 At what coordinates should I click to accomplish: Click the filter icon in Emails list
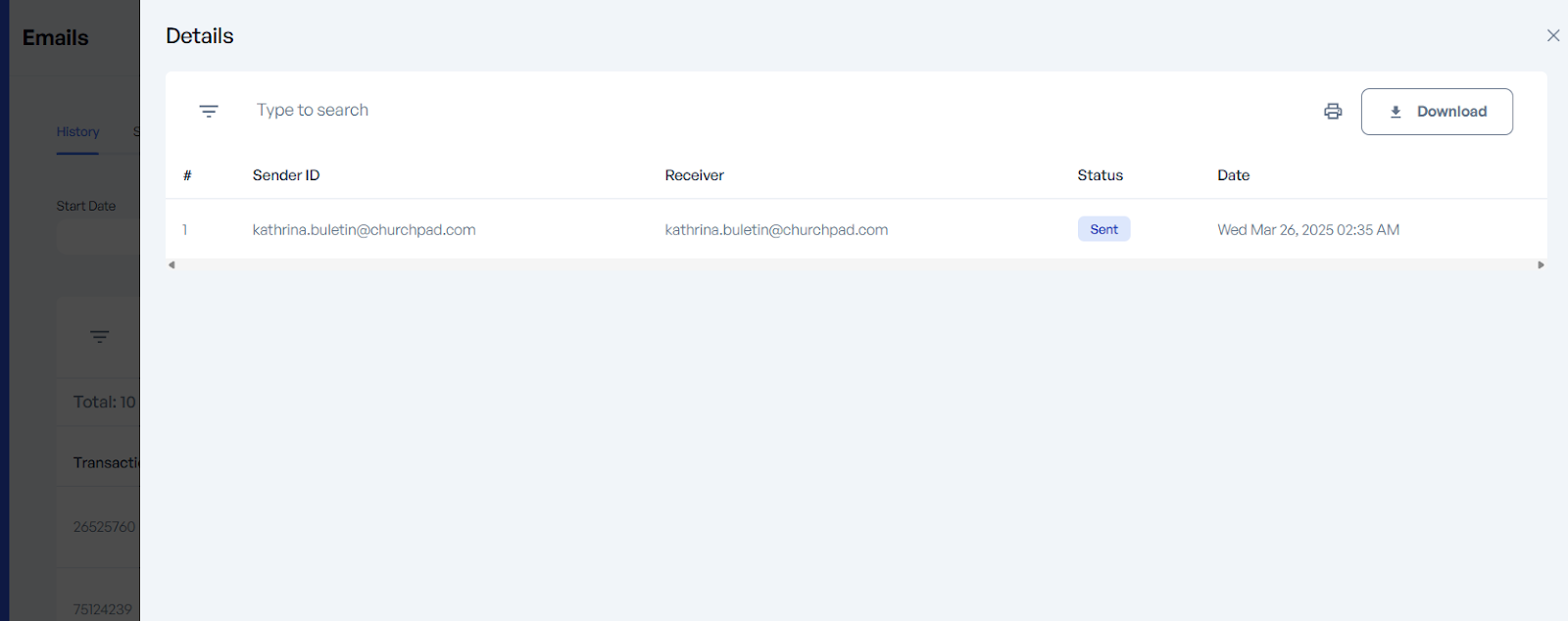pyautogui.click(x=99, y=337)
